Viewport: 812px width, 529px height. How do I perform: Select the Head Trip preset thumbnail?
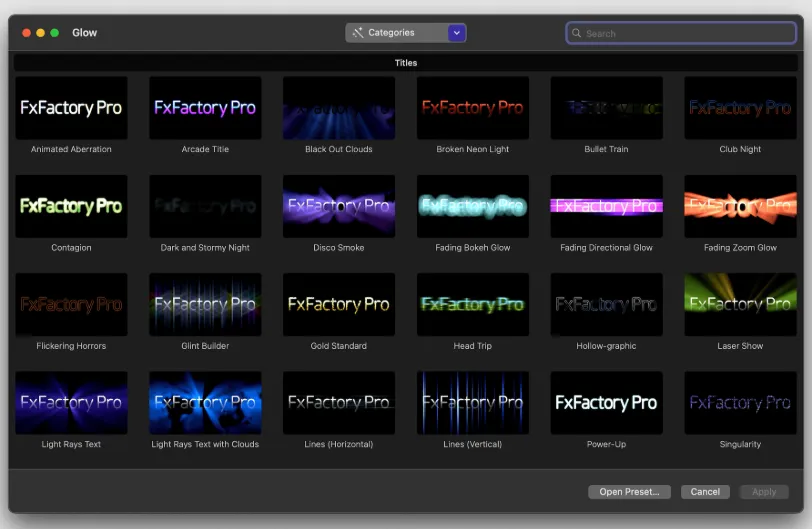(x=473, y=304)
